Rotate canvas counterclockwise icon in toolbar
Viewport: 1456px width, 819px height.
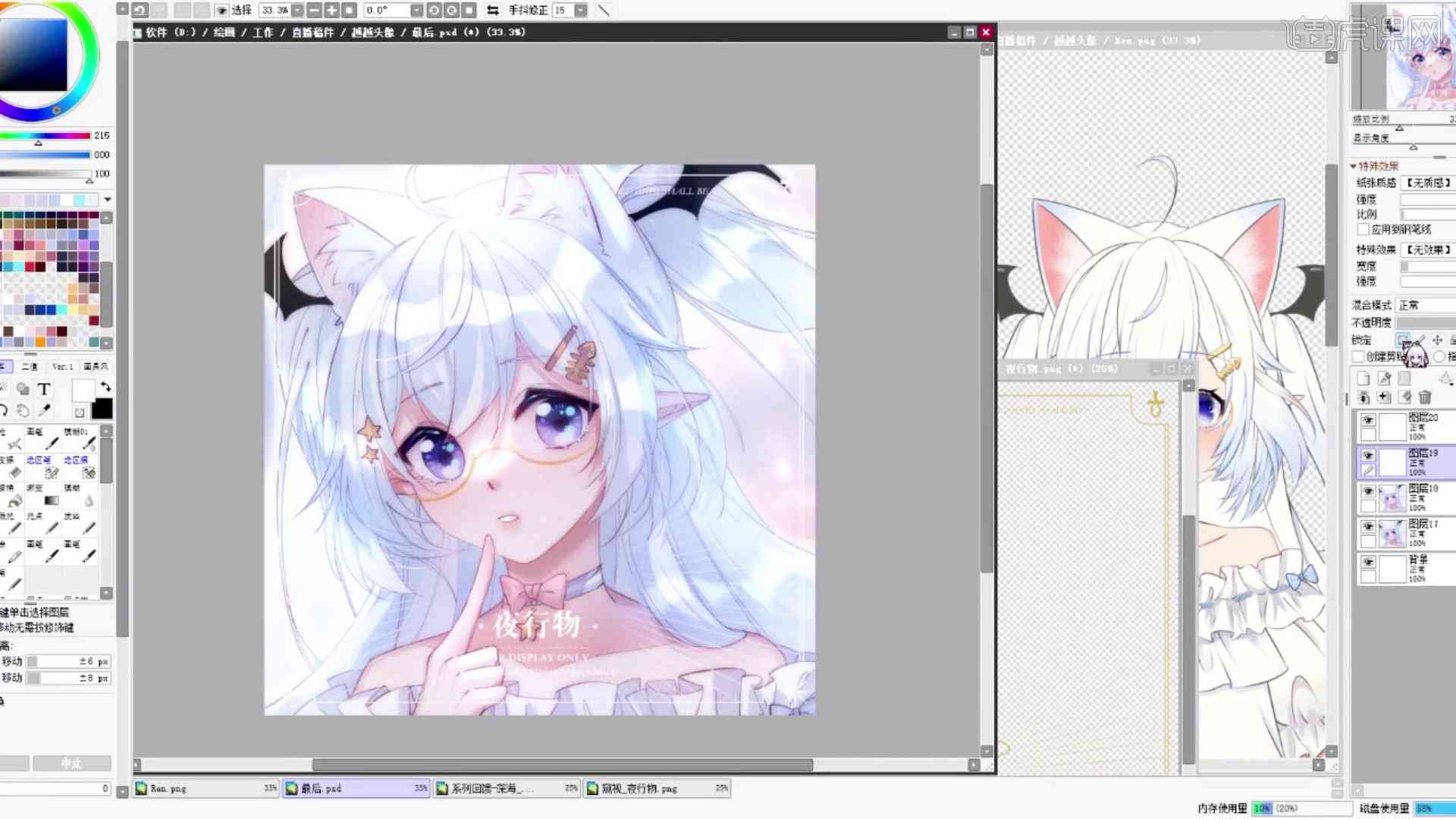(435, 11)
